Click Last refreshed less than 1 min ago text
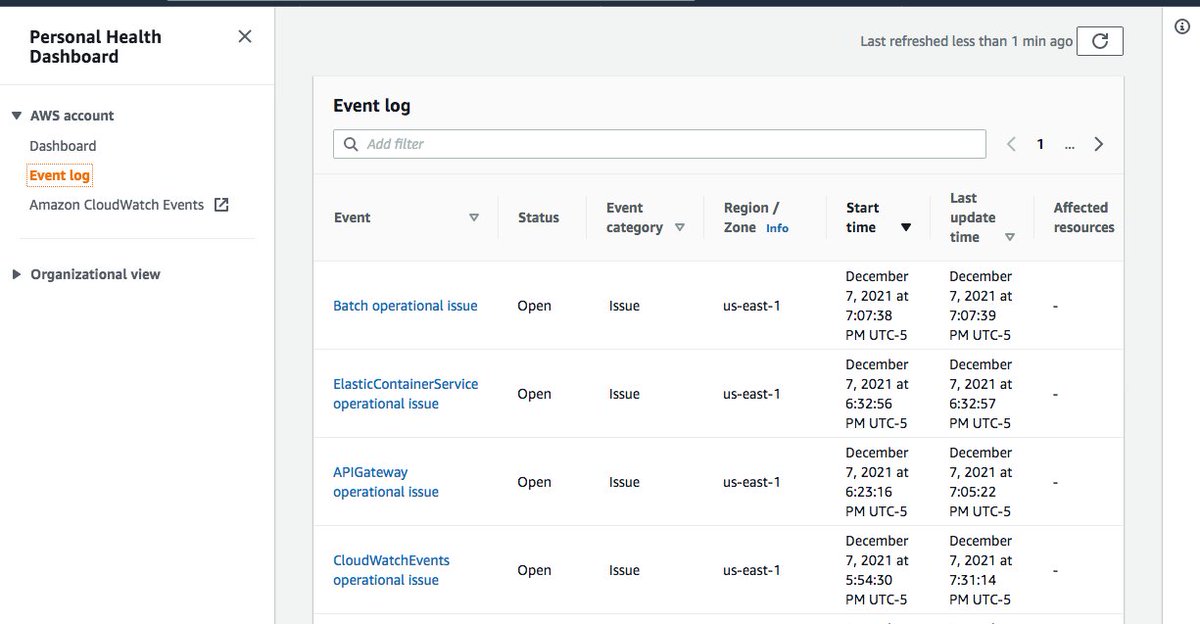The width and height of the screenshot is (1200, 624). click(966, 42)
